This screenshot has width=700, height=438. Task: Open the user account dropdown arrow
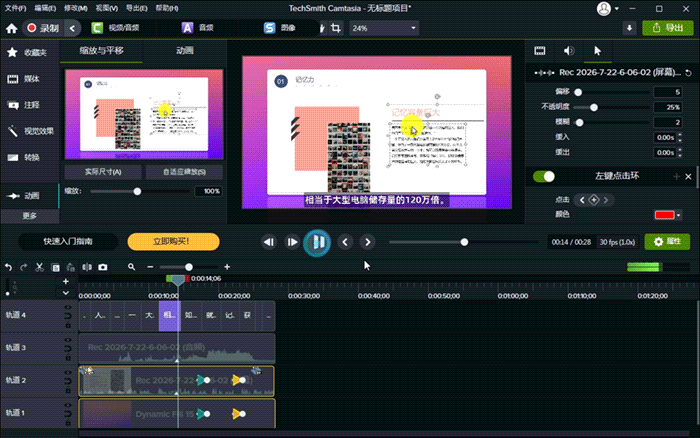point(617,8)
